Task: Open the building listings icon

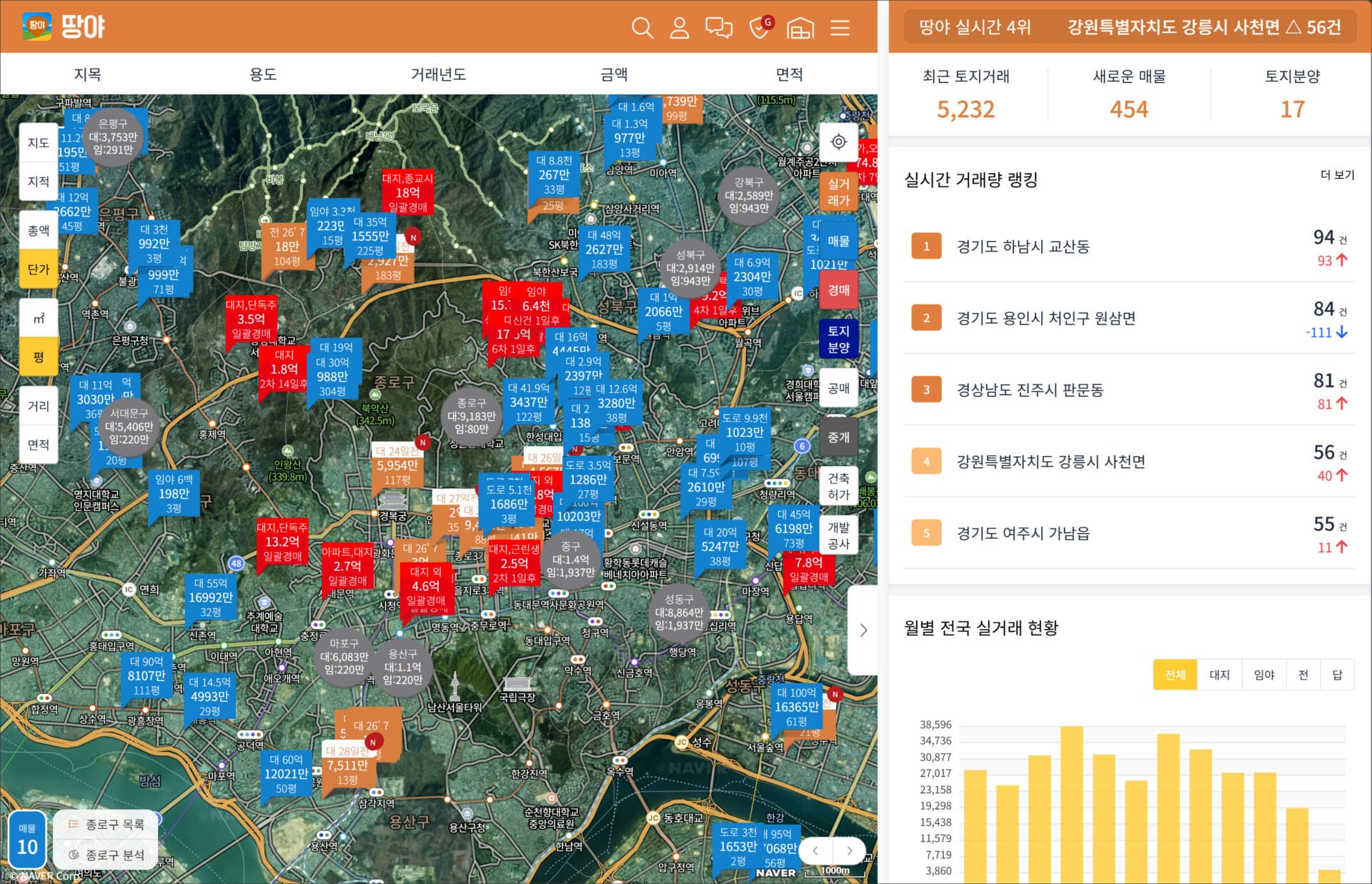Action: (800, 28)
